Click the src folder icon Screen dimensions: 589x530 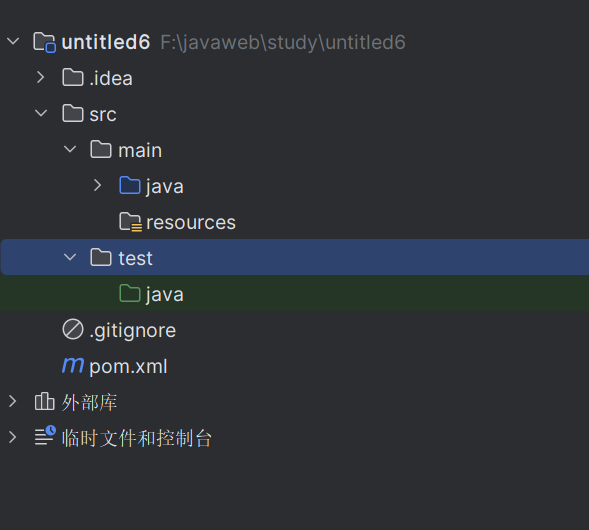[x=73, y=113]
